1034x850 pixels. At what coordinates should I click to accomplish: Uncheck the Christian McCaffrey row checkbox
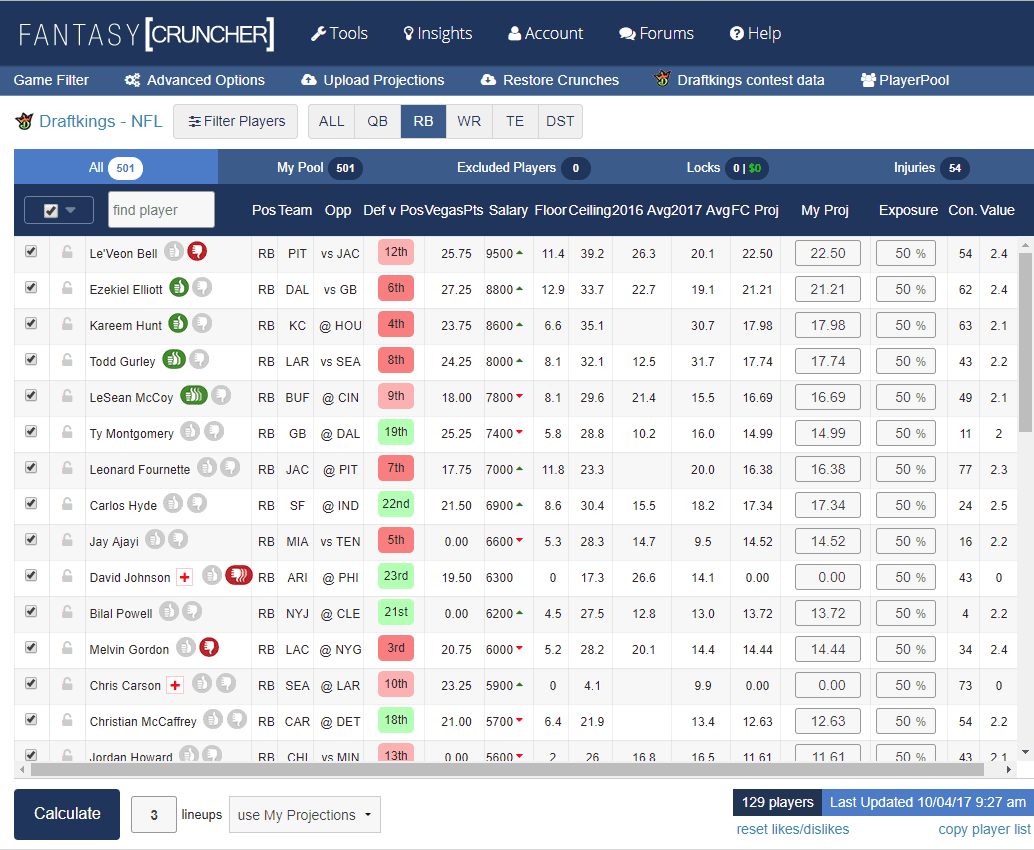tap(31, 719)
